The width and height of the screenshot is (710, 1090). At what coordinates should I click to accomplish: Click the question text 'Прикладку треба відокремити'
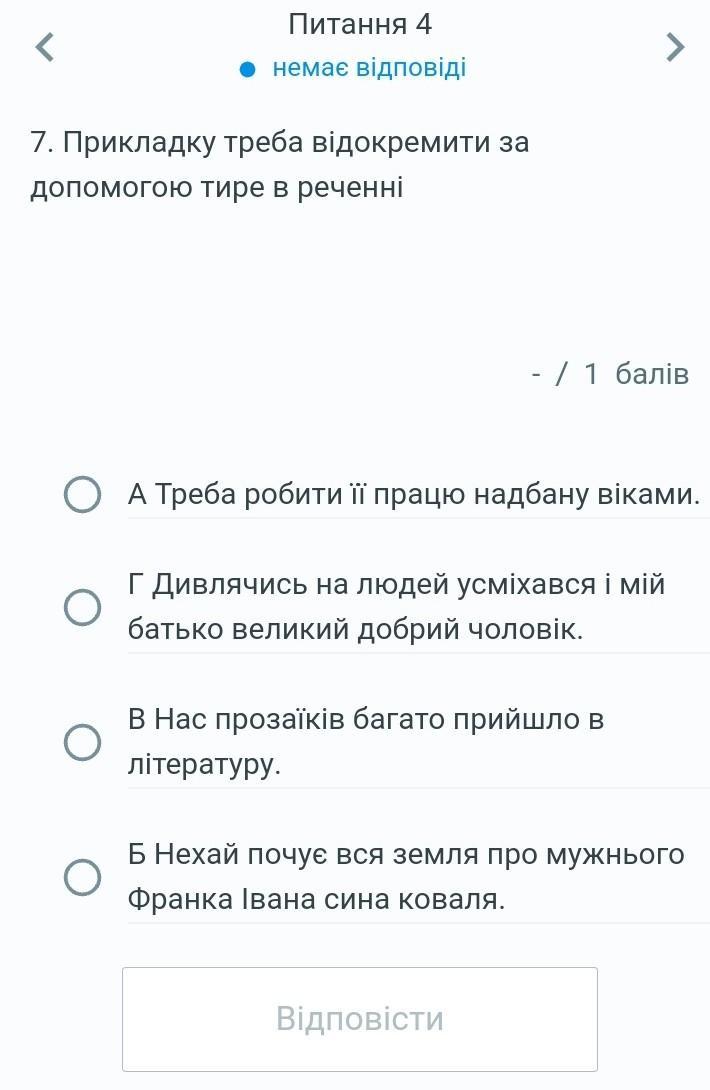pos(280,143)
